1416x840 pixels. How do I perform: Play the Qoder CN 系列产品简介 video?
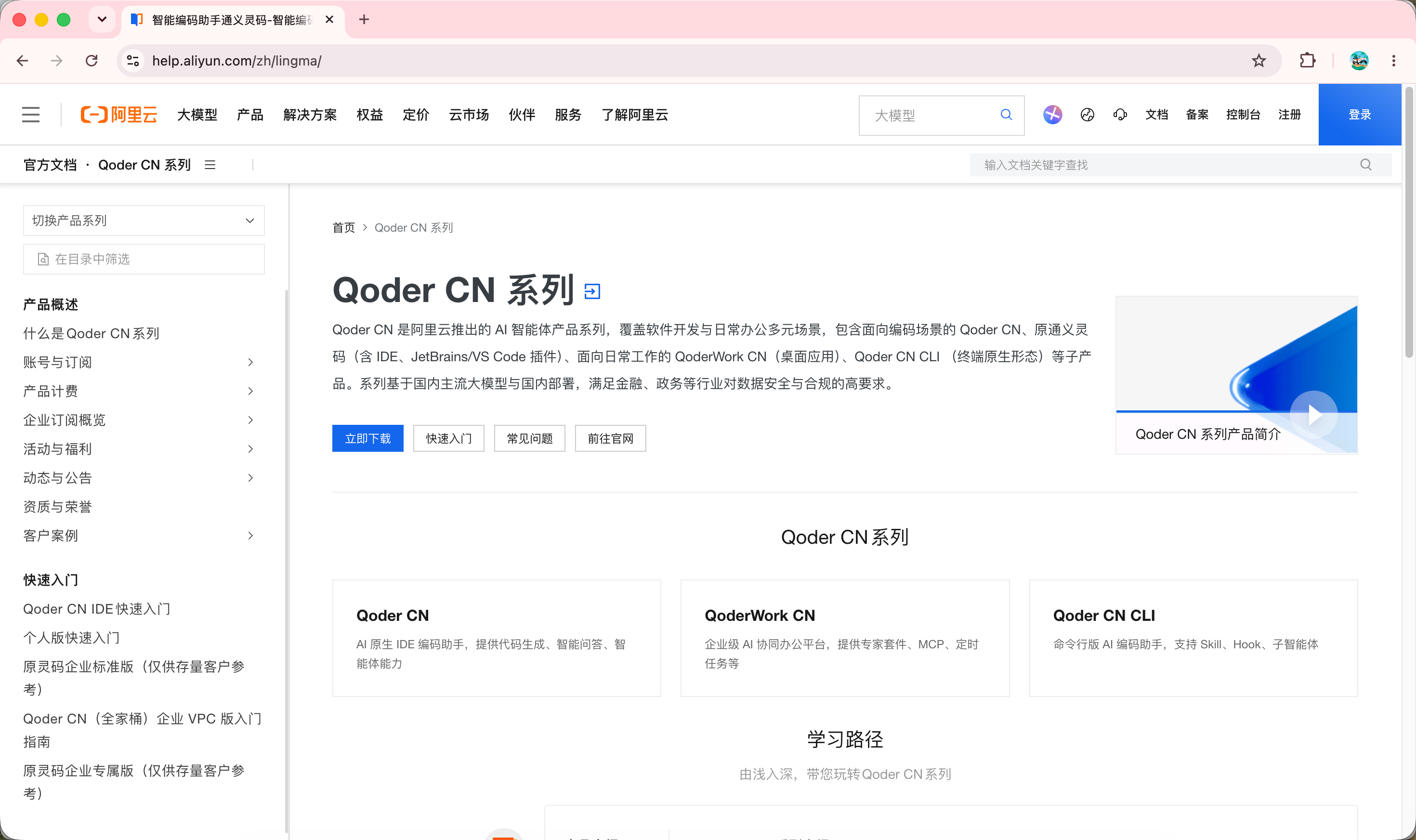(1313, 415)
